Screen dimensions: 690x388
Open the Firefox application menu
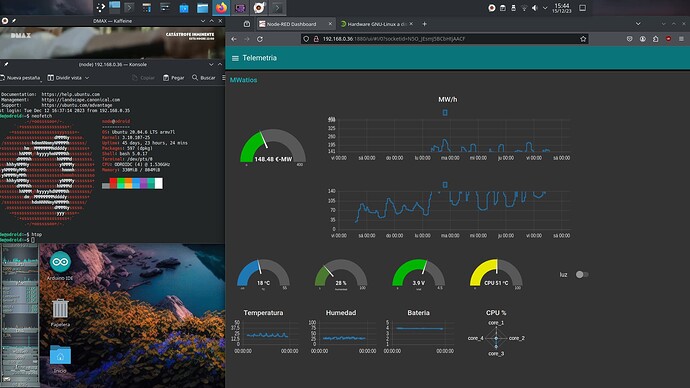pyautogui.click(x=681, y=39)
